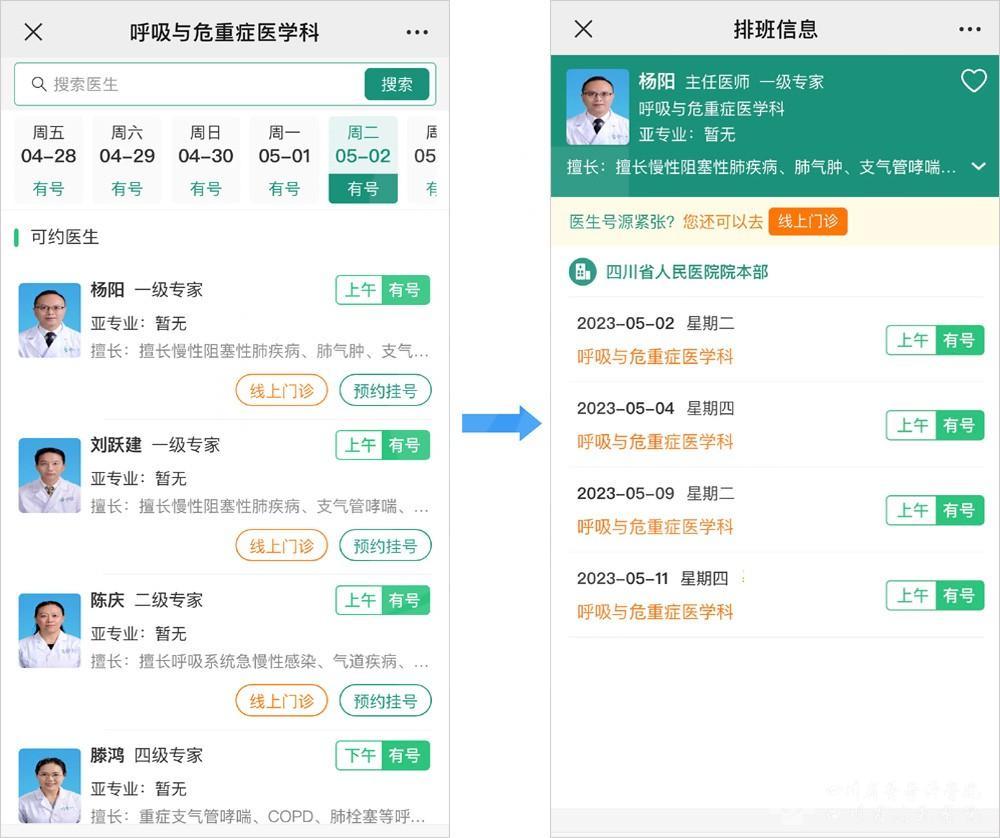Viewport: 1000px width, 838px height.
Task: Close the 排班信息 page with X
Action: [583, 29]
